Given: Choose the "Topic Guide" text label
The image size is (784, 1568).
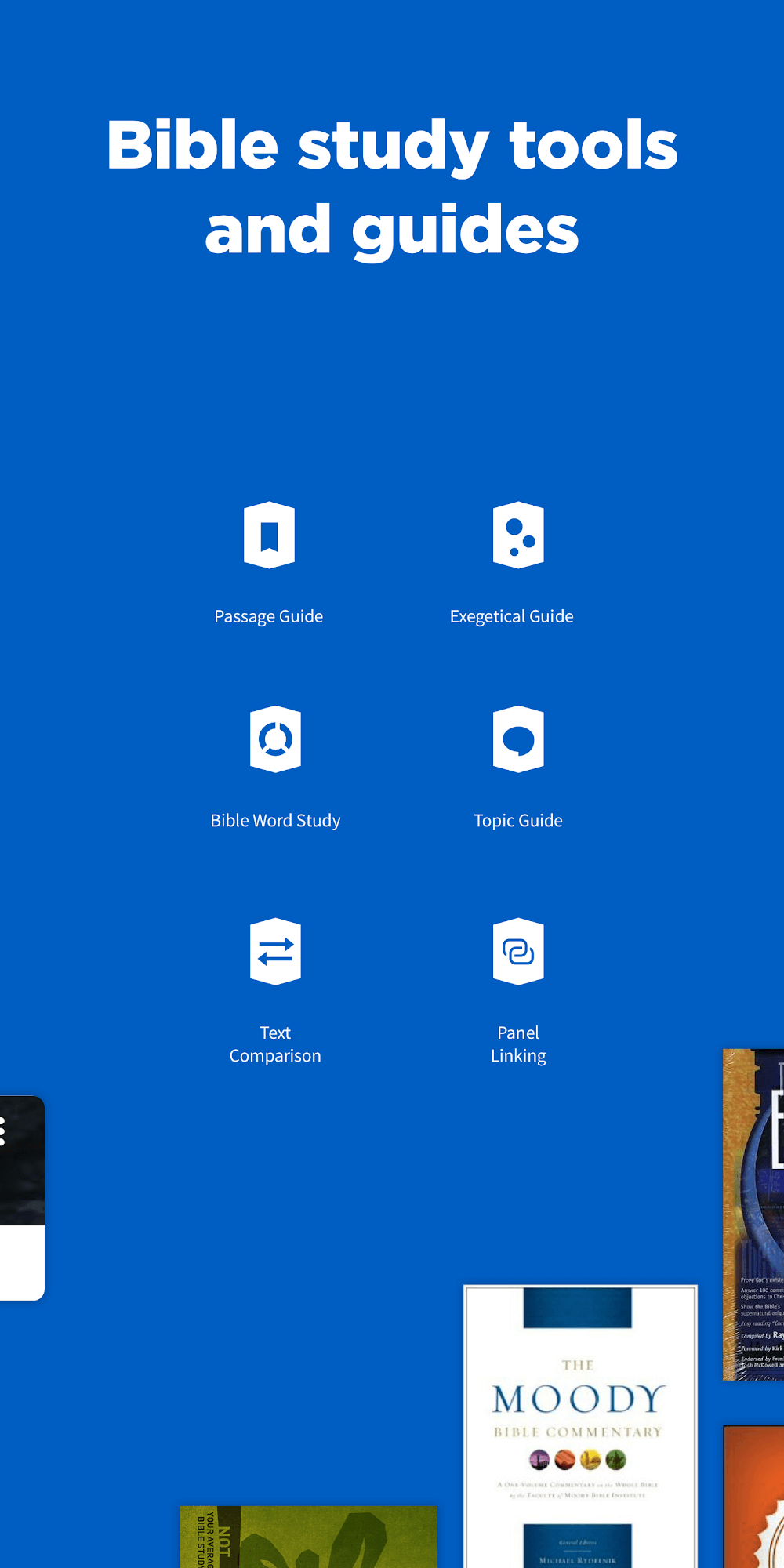Looking at the screenshot, I should click(x=517, y=821).
